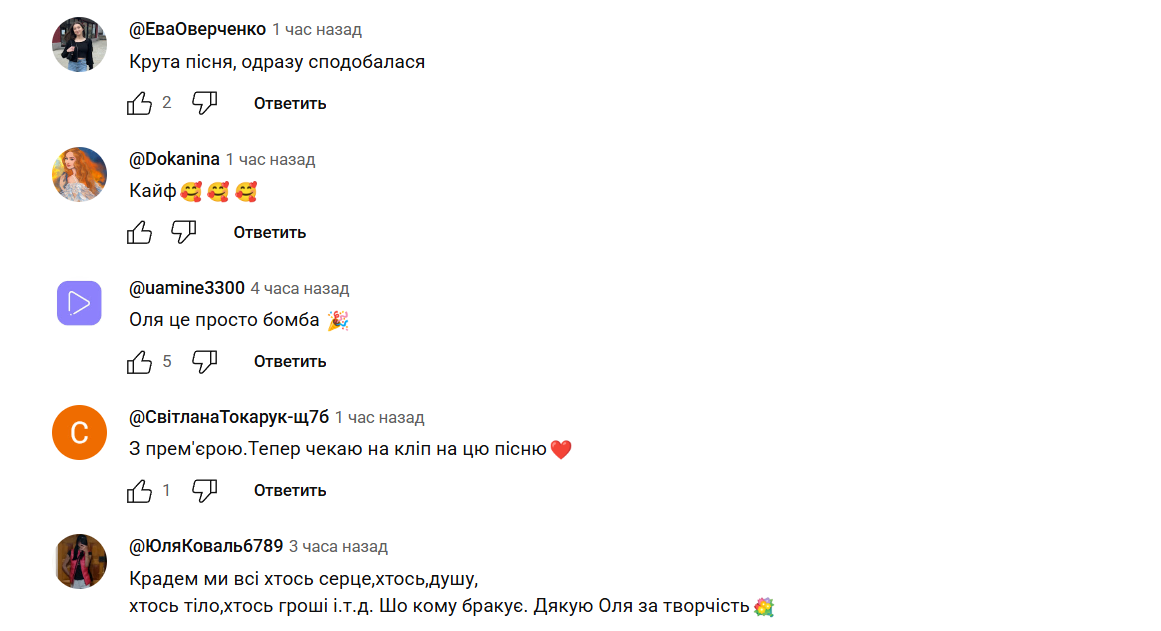Like the comment 'Оля це просто бомба'
Viewport: 1161px width, 631px height.
[139, 361]
